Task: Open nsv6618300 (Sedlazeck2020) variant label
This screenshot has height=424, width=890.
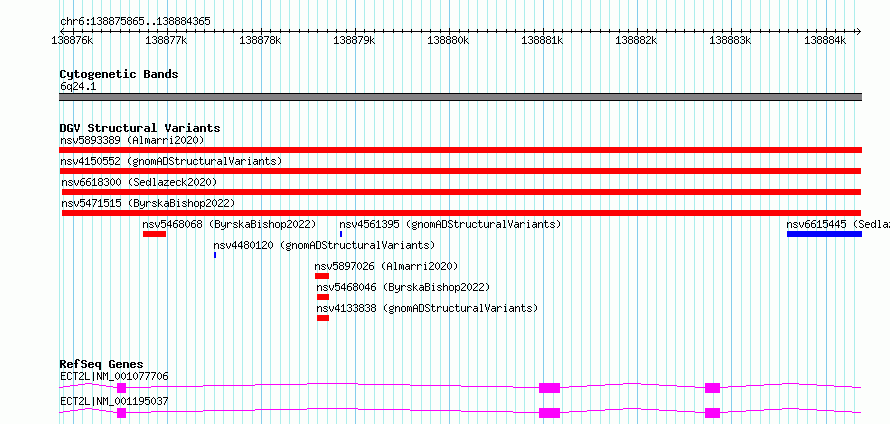Action: [139, 182]
